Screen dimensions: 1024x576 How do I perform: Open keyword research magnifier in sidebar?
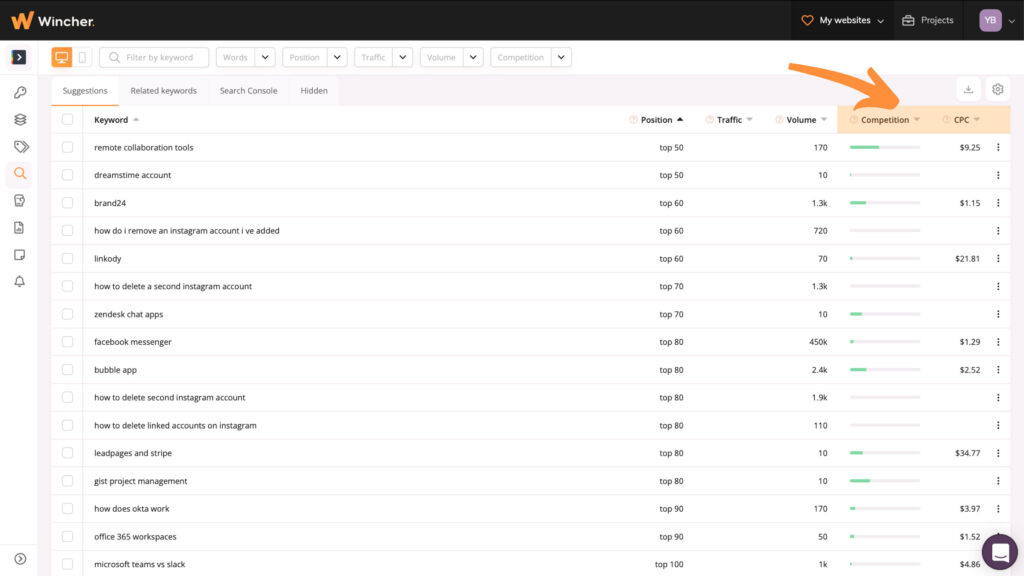[x=20, y=174]
